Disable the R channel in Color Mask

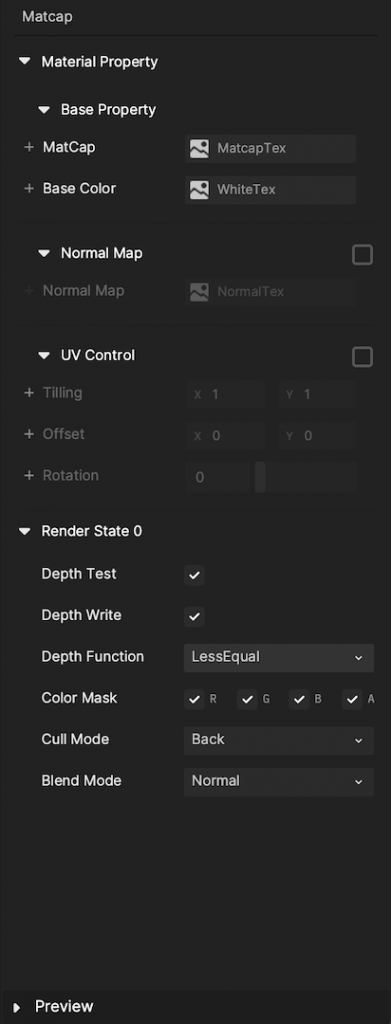click(195, 699)
